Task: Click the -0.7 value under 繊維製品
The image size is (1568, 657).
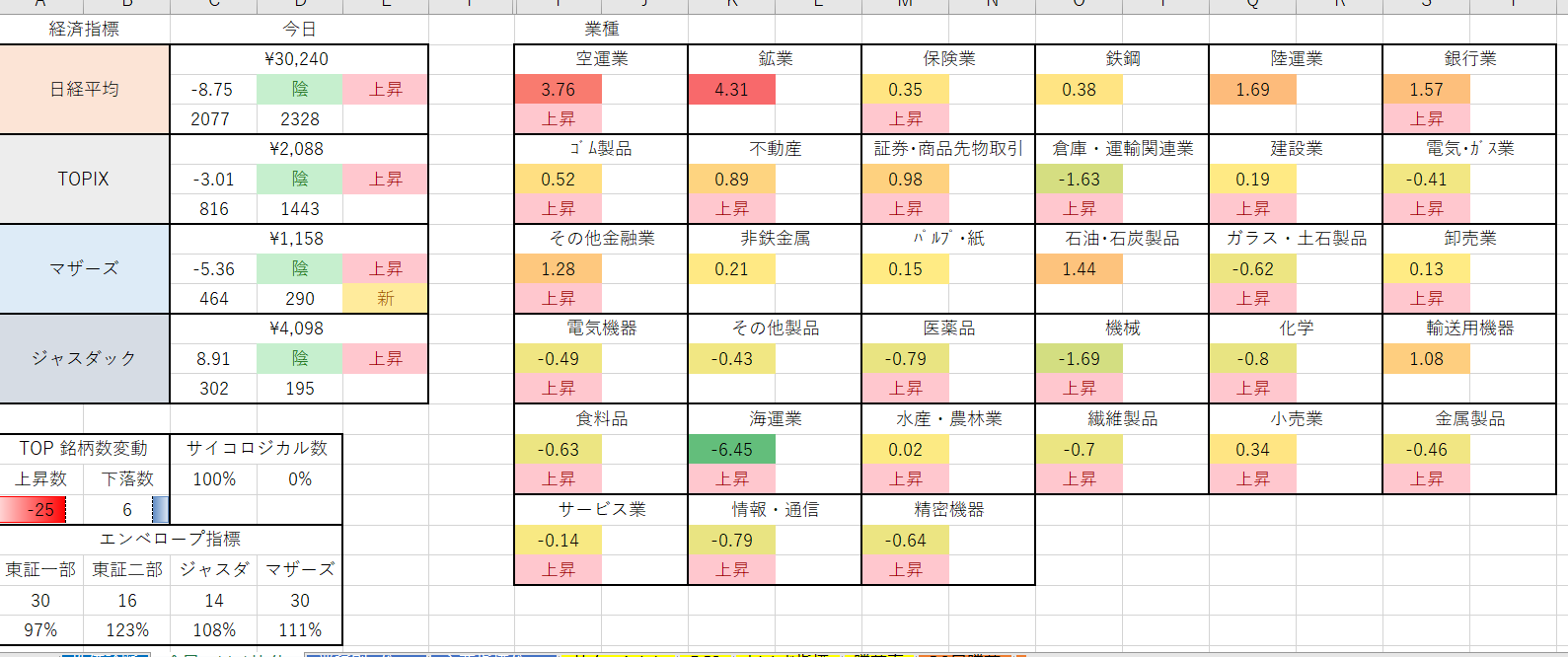Action: (x=1079, y=450)
